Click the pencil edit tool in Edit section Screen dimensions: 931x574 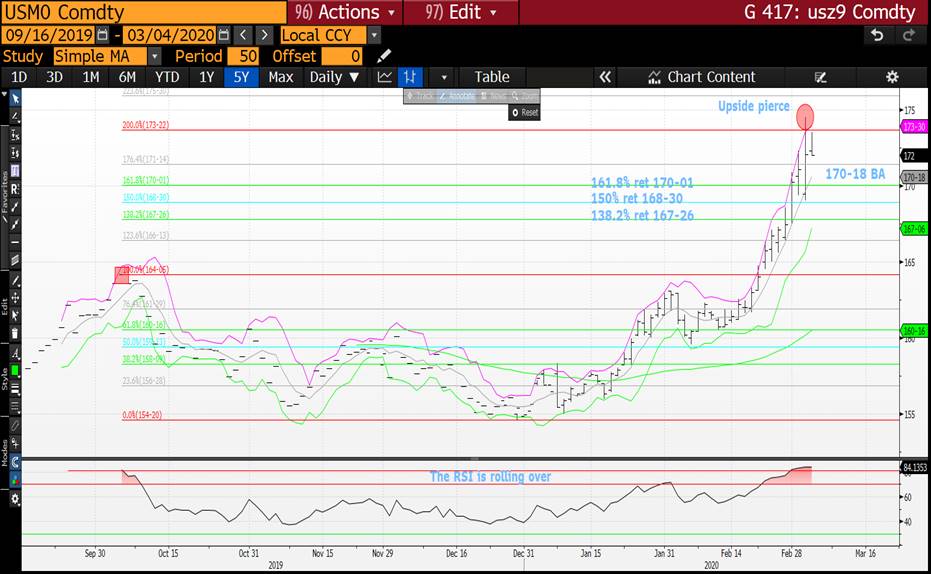(x=15, y=280)
